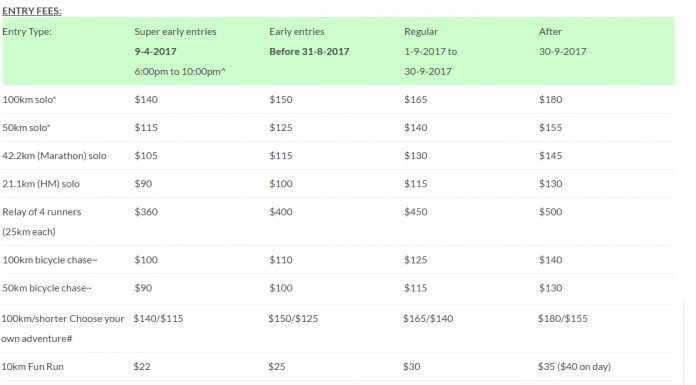Click the 50km bicycle chase label

[x=47, y=288]
